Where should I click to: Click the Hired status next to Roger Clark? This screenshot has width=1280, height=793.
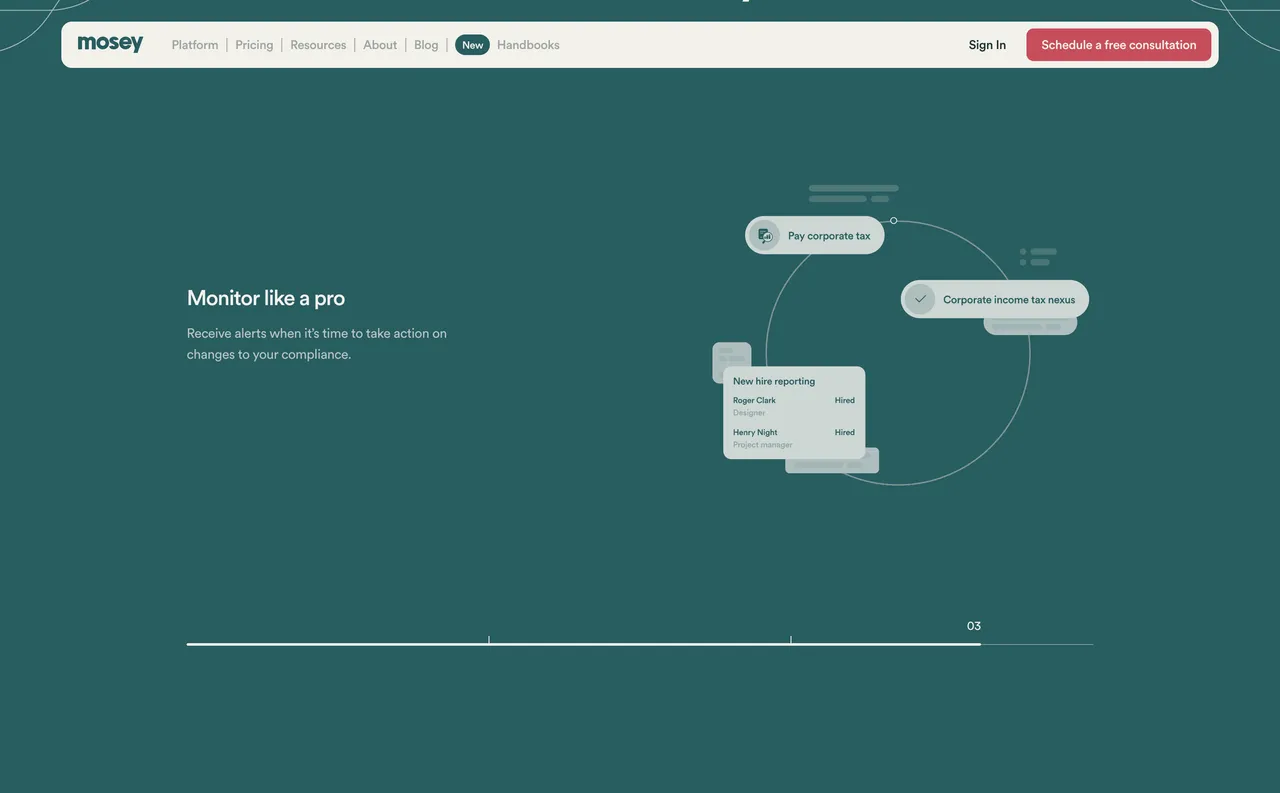845,399
